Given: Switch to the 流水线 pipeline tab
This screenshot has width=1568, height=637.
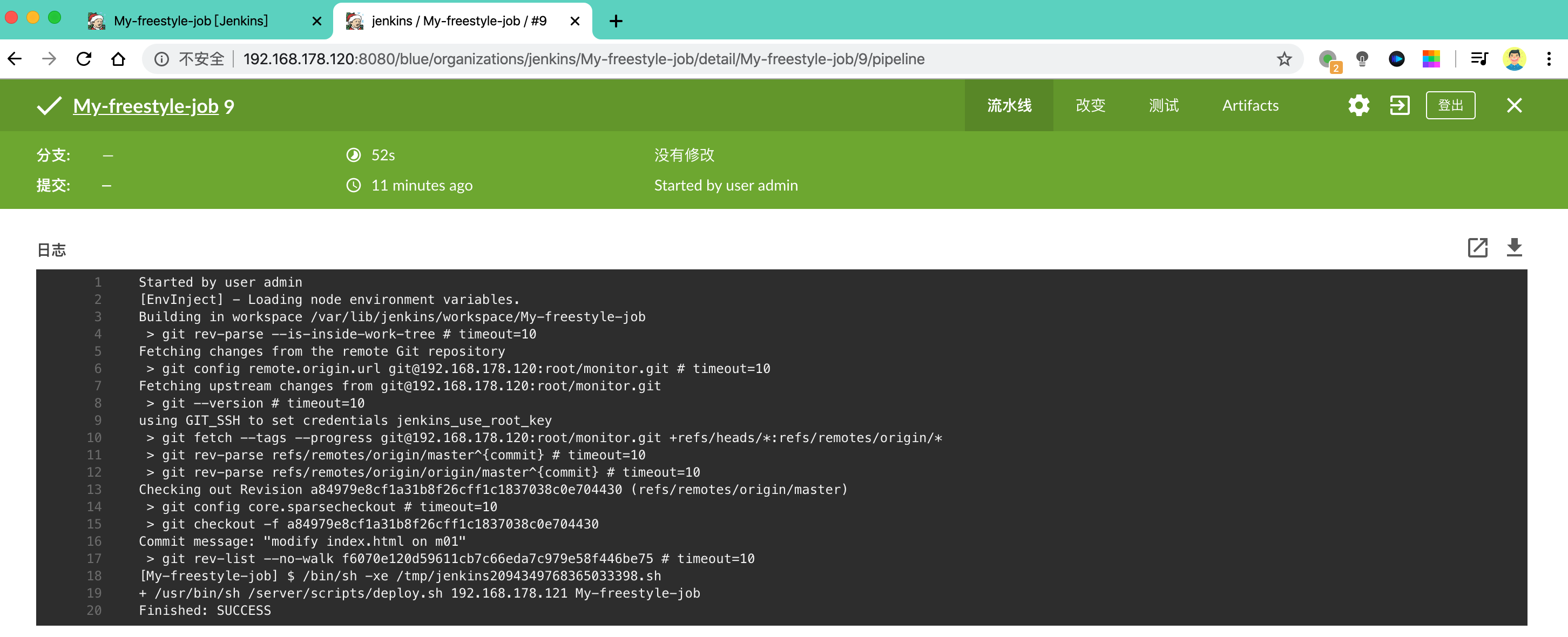Looking at the screenshot, I should pyautogui.click(x=1009, y=105).
